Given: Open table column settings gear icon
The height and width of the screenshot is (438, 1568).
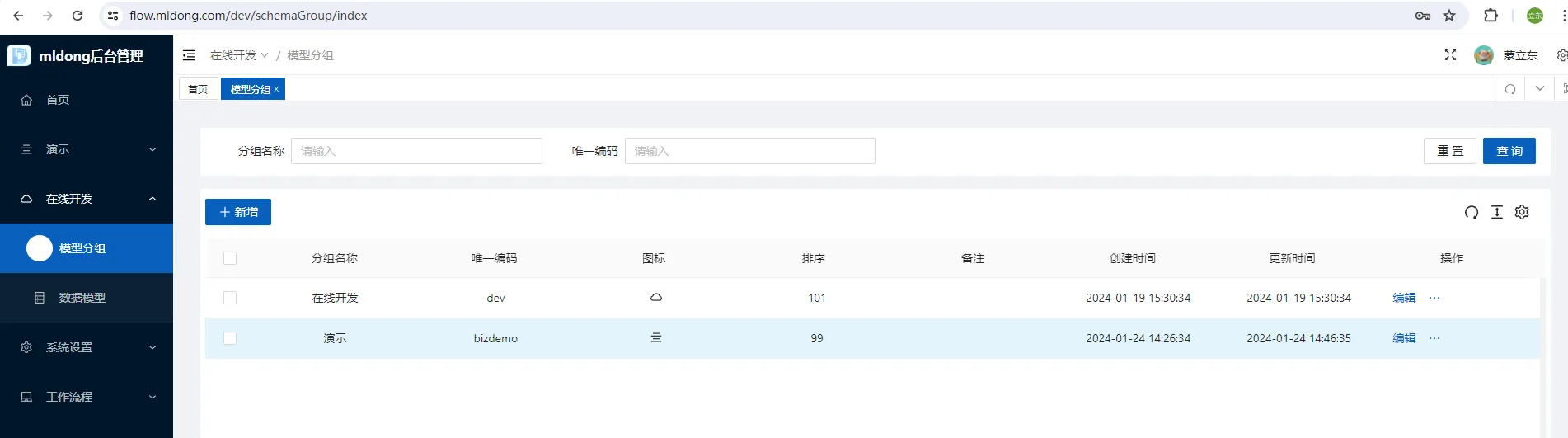Looking at the screenshot, I should pos(1522,212).
